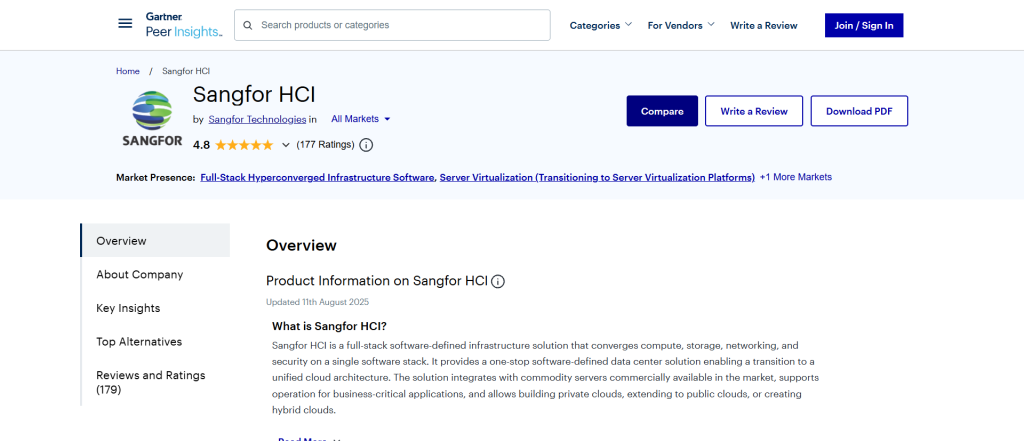The width and height of the screenshot is (1024, 441).
Task: Show +1 More Markets
Action: coord(795,177)
